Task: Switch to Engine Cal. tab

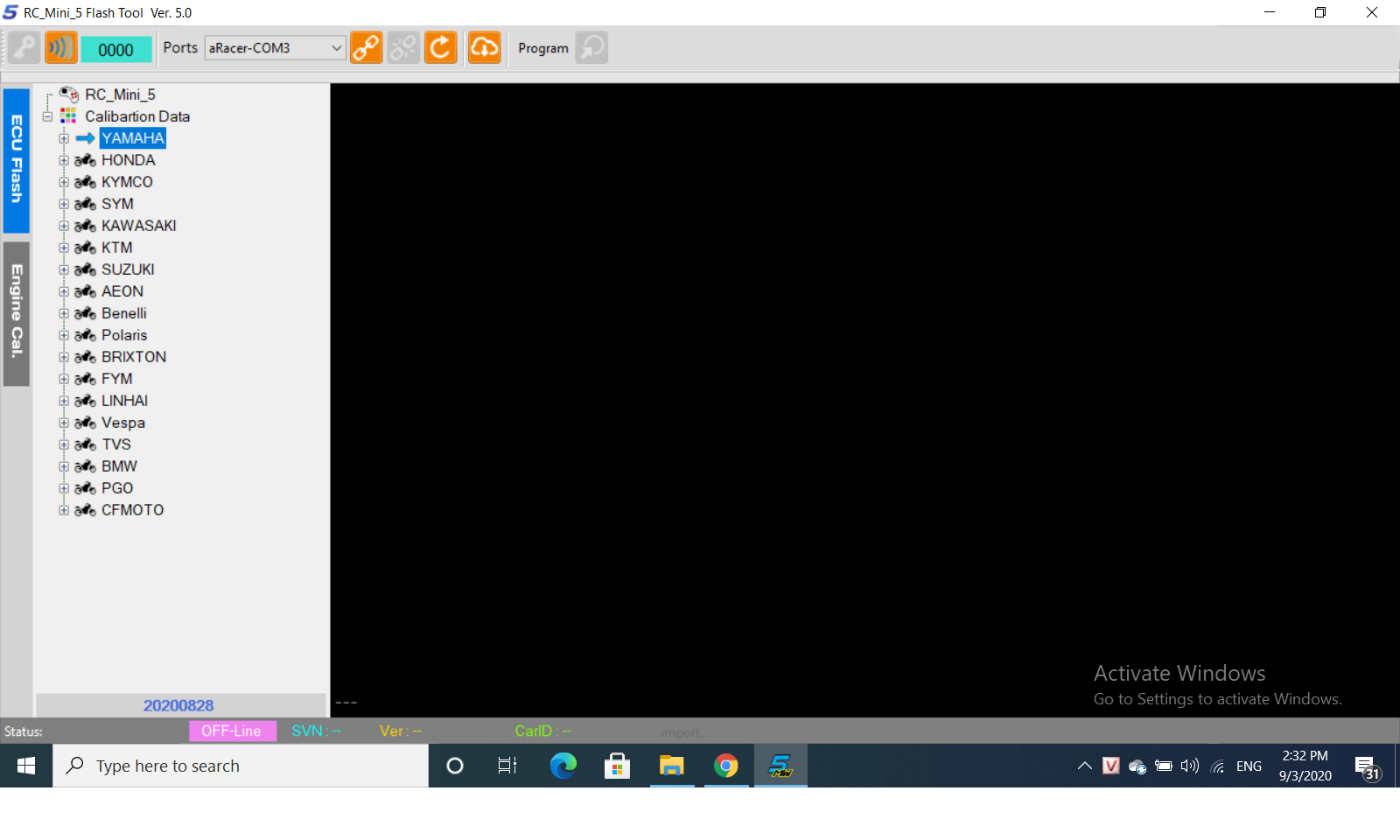Action: pos(17,312)
